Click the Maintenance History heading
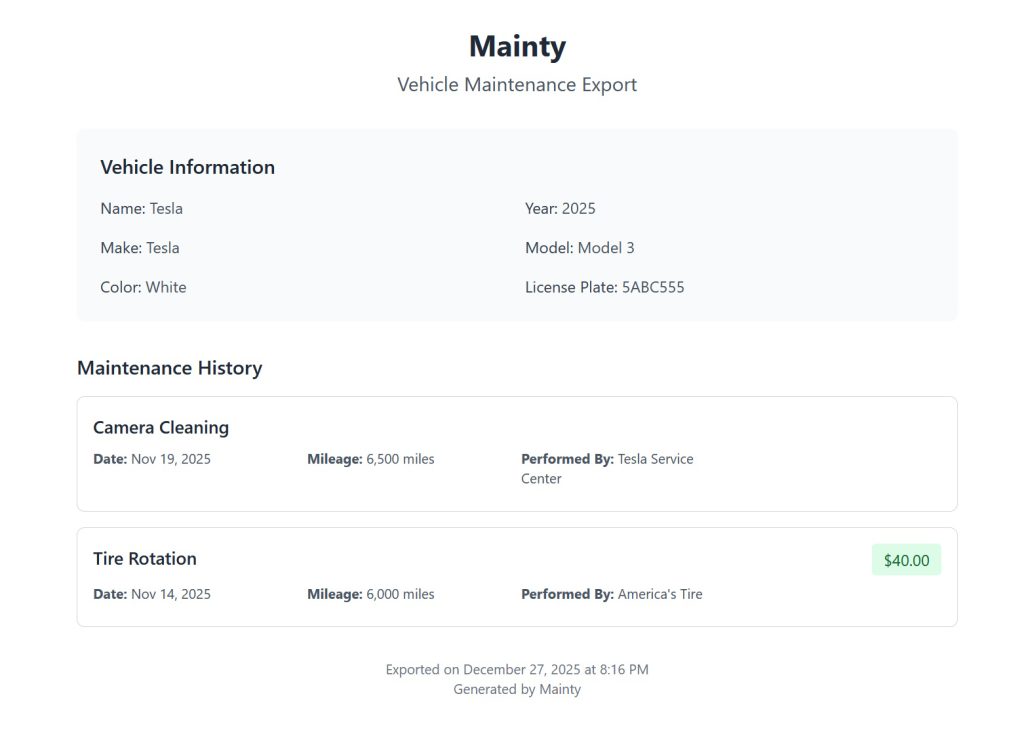The width and height of the screenshot is (1024, 753). (170, 368)
